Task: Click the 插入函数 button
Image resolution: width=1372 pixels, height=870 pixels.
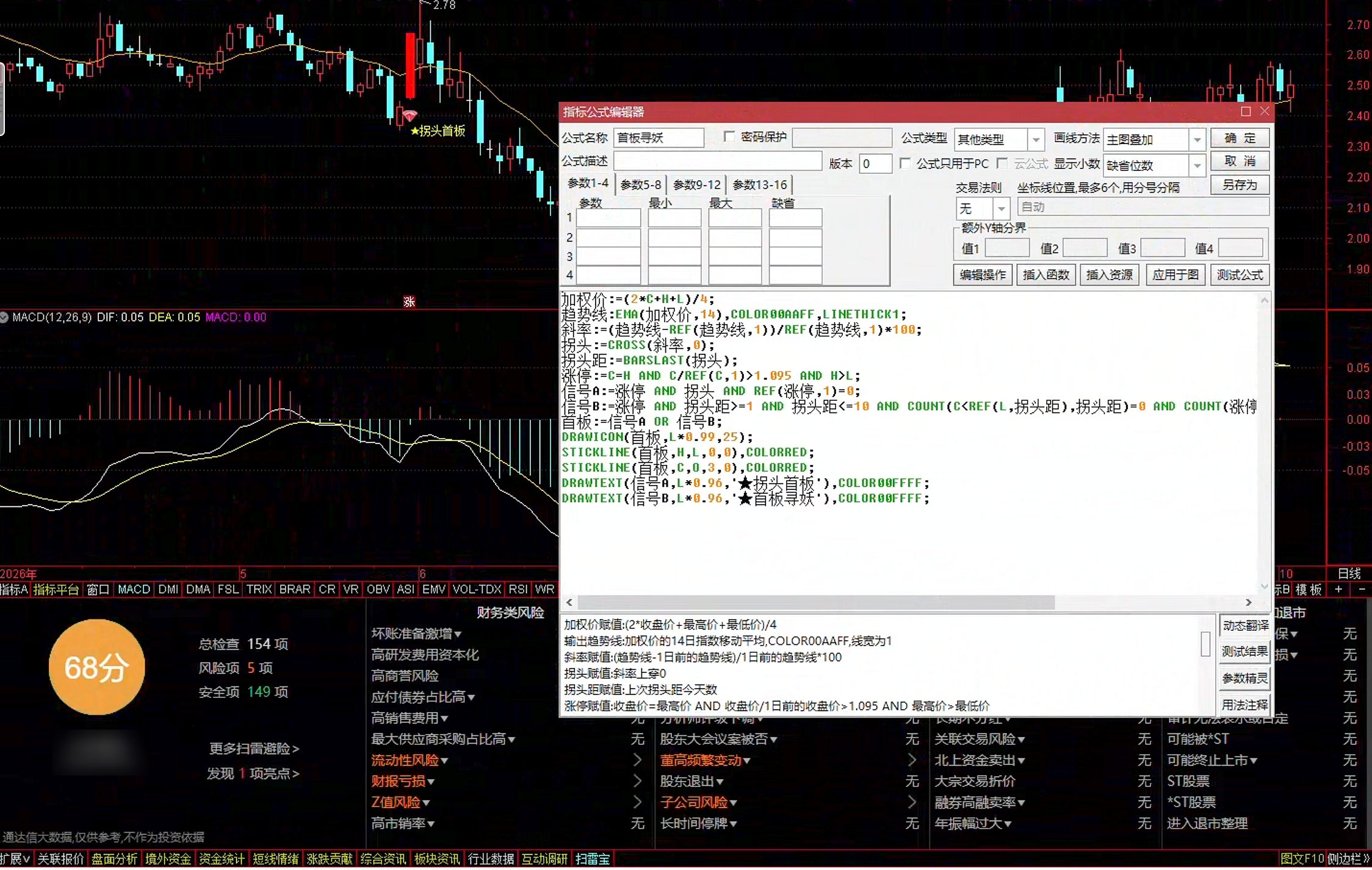Action: click(x=1046, y=275)
